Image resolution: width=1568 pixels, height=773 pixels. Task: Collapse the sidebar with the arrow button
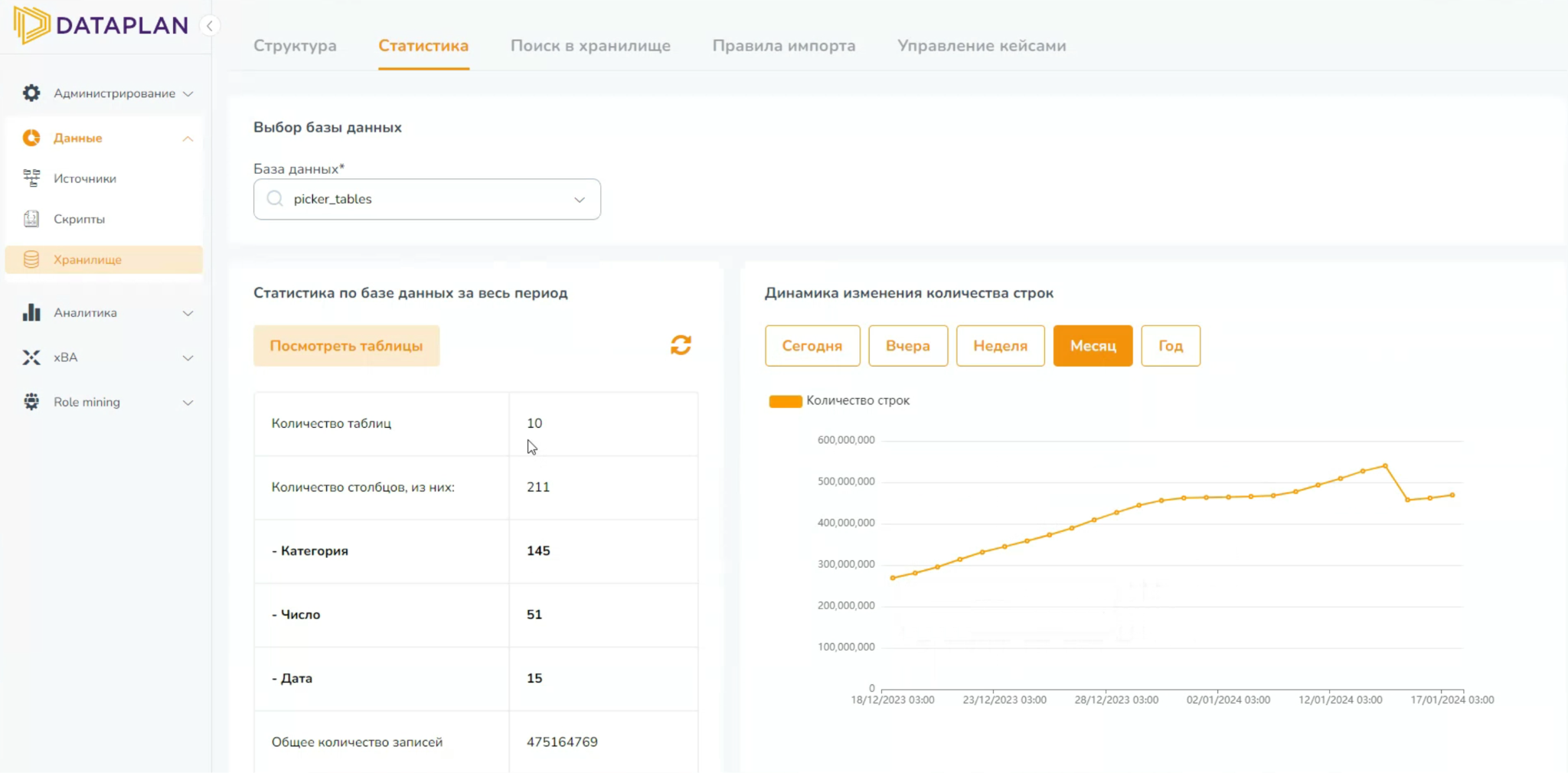[x=209, y=26]
